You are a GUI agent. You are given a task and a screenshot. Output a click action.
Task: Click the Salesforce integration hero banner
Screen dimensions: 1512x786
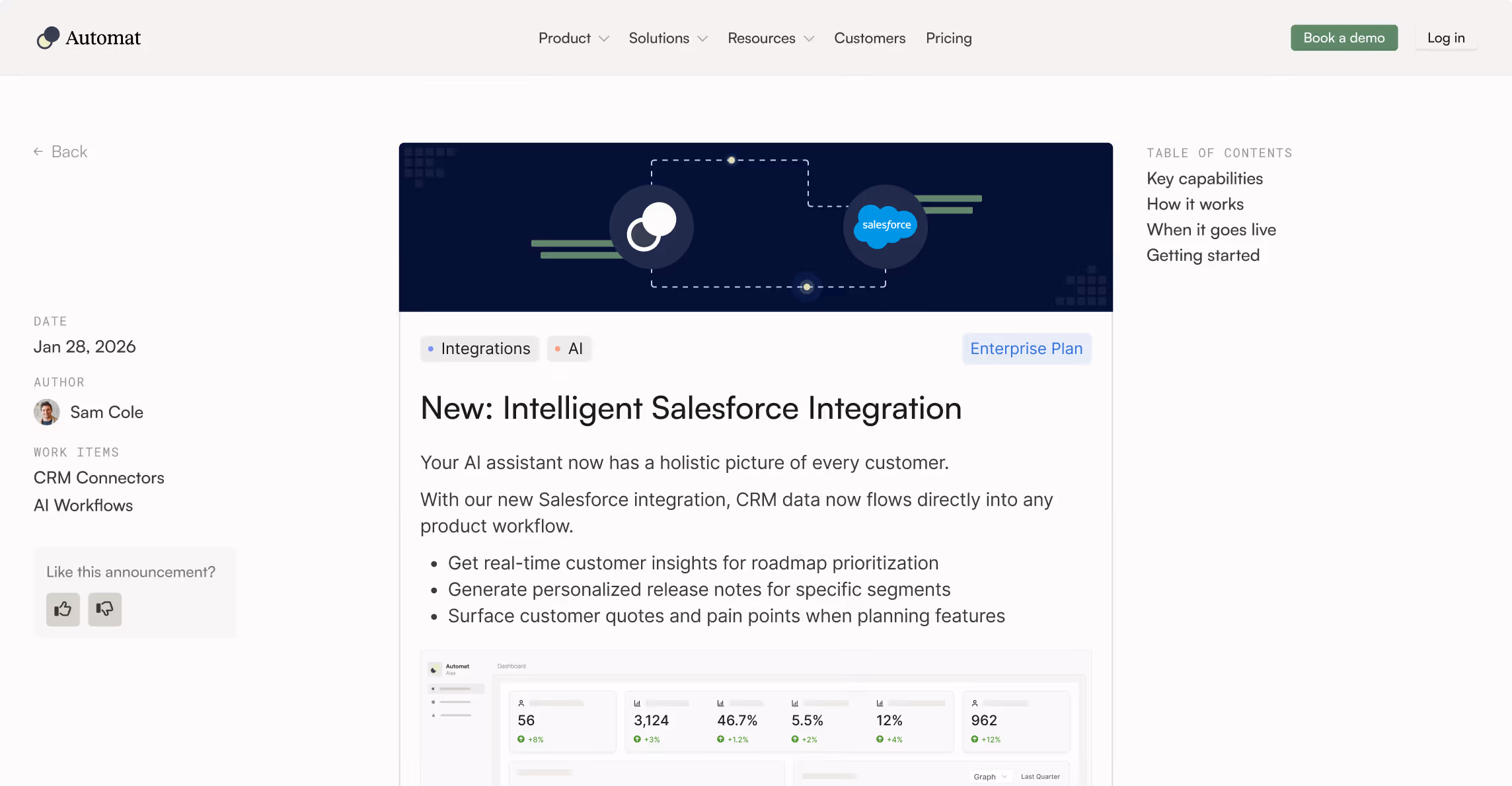coord(756,227)
